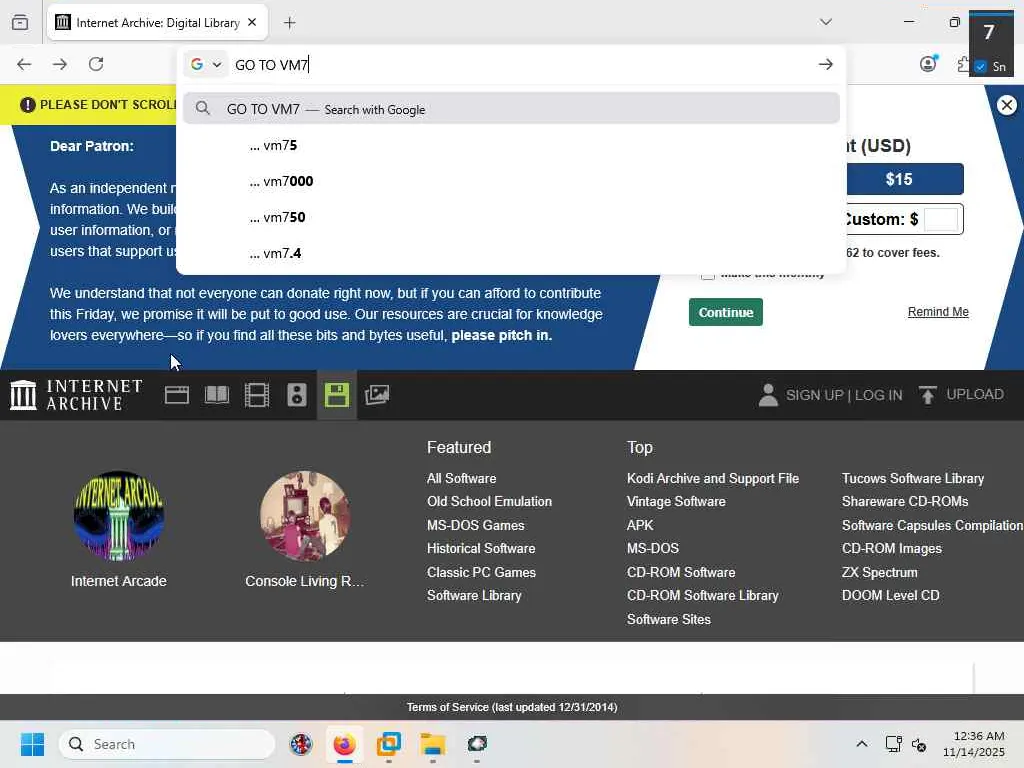Viewport: 1024px width, 768px height.
Task: Open File Explorer from the taskbar
Action: [x=432, y=744]
